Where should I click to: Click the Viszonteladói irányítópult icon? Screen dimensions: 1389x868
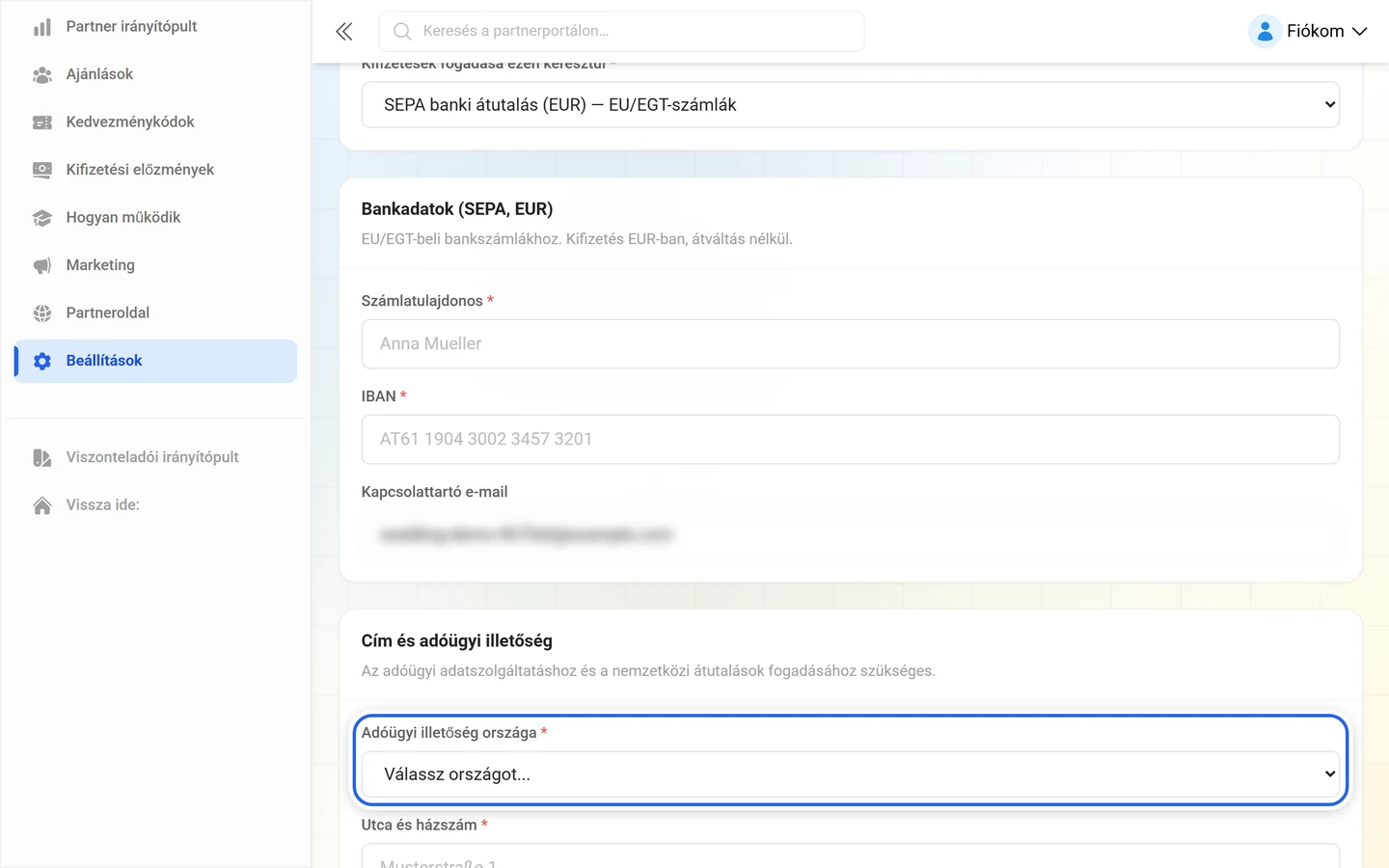[42, 457]
